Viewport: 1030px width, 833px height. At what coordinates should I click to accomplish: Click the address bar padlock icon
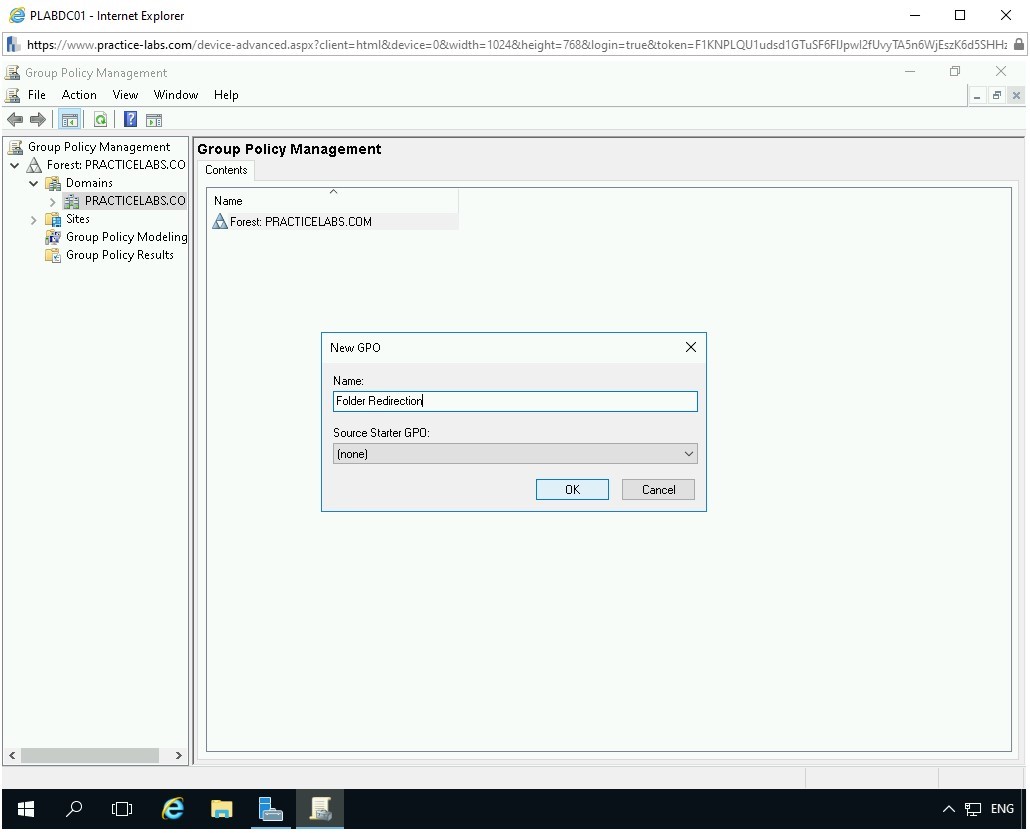pos(1018,45)
